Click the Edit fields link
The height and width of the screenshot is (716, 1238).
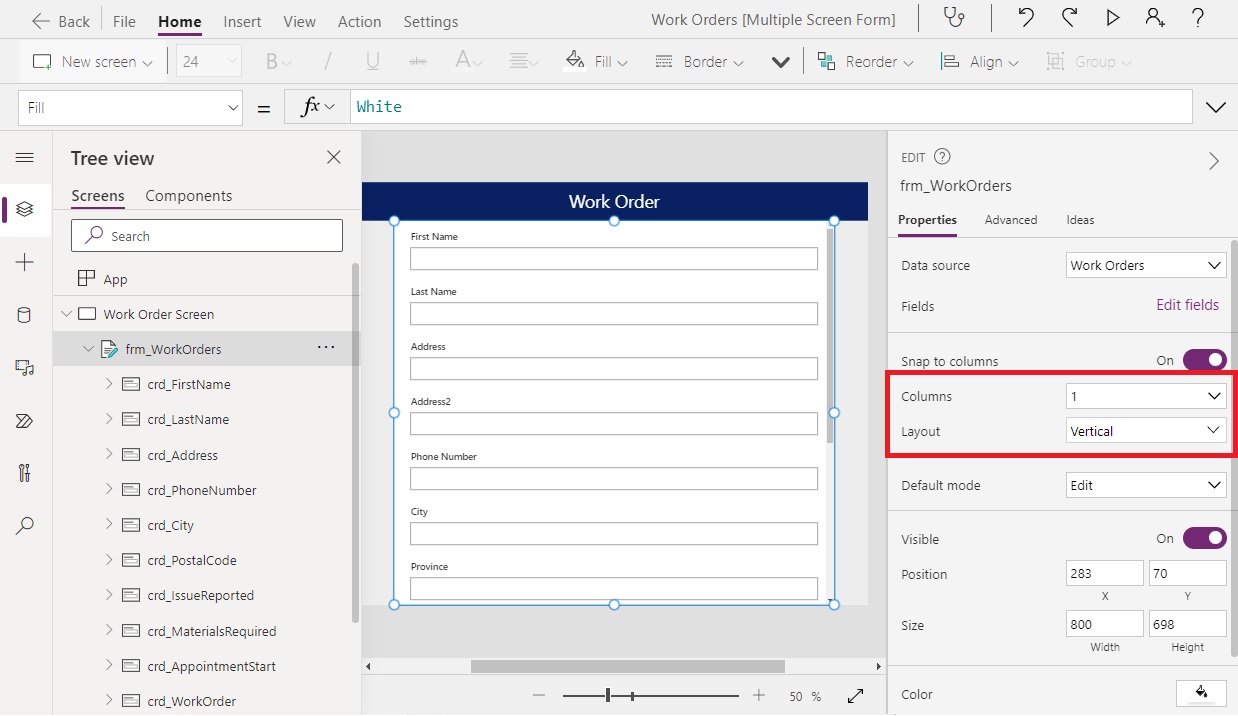1187,305
